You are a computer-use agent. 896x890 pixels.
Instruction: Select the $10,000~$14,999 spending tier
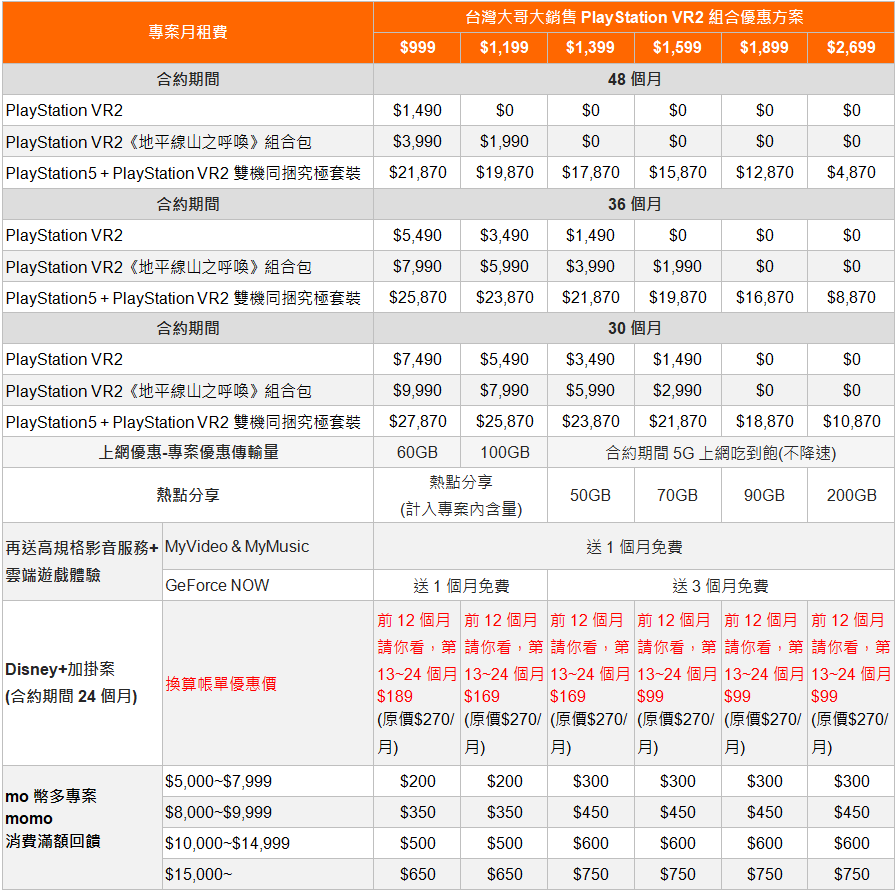268,843
